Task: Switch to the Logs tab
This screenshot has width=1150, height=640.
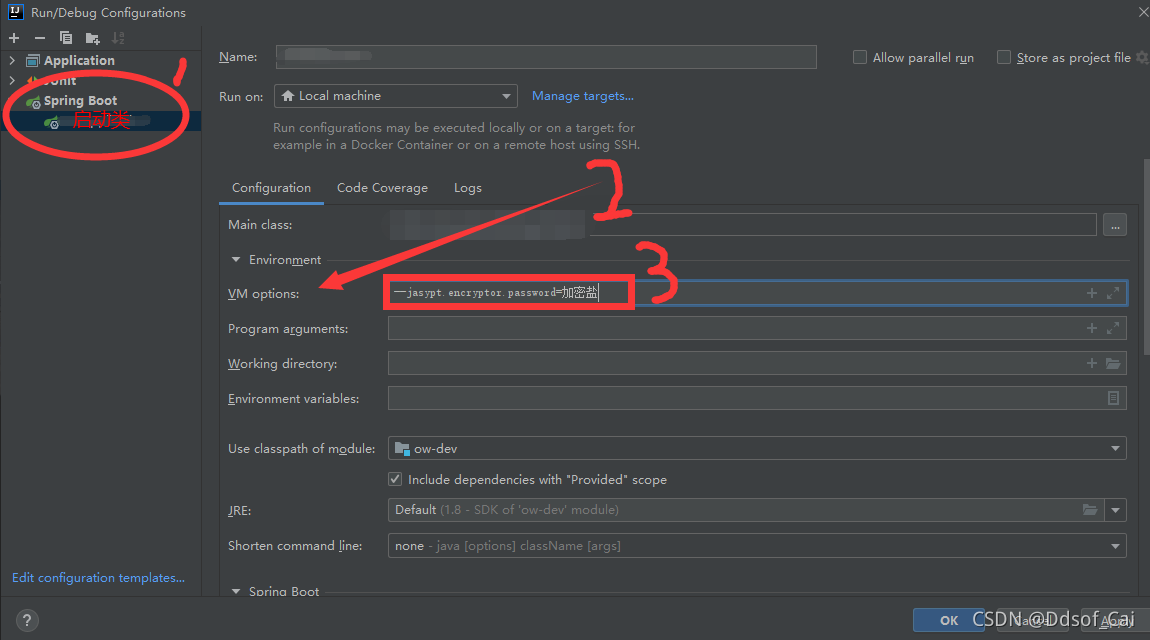Action: [x=468, y=188]
